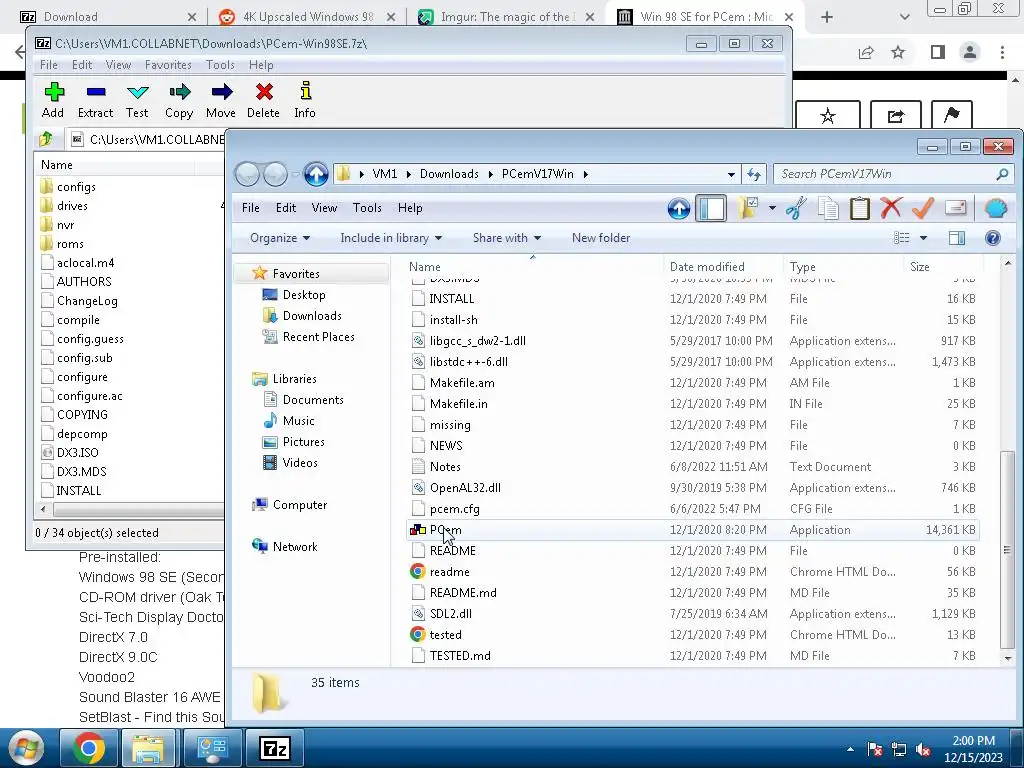This screenshot has width=1024, height=768.
Task: Open the Explorer View menu
Action: coord(324,208)
